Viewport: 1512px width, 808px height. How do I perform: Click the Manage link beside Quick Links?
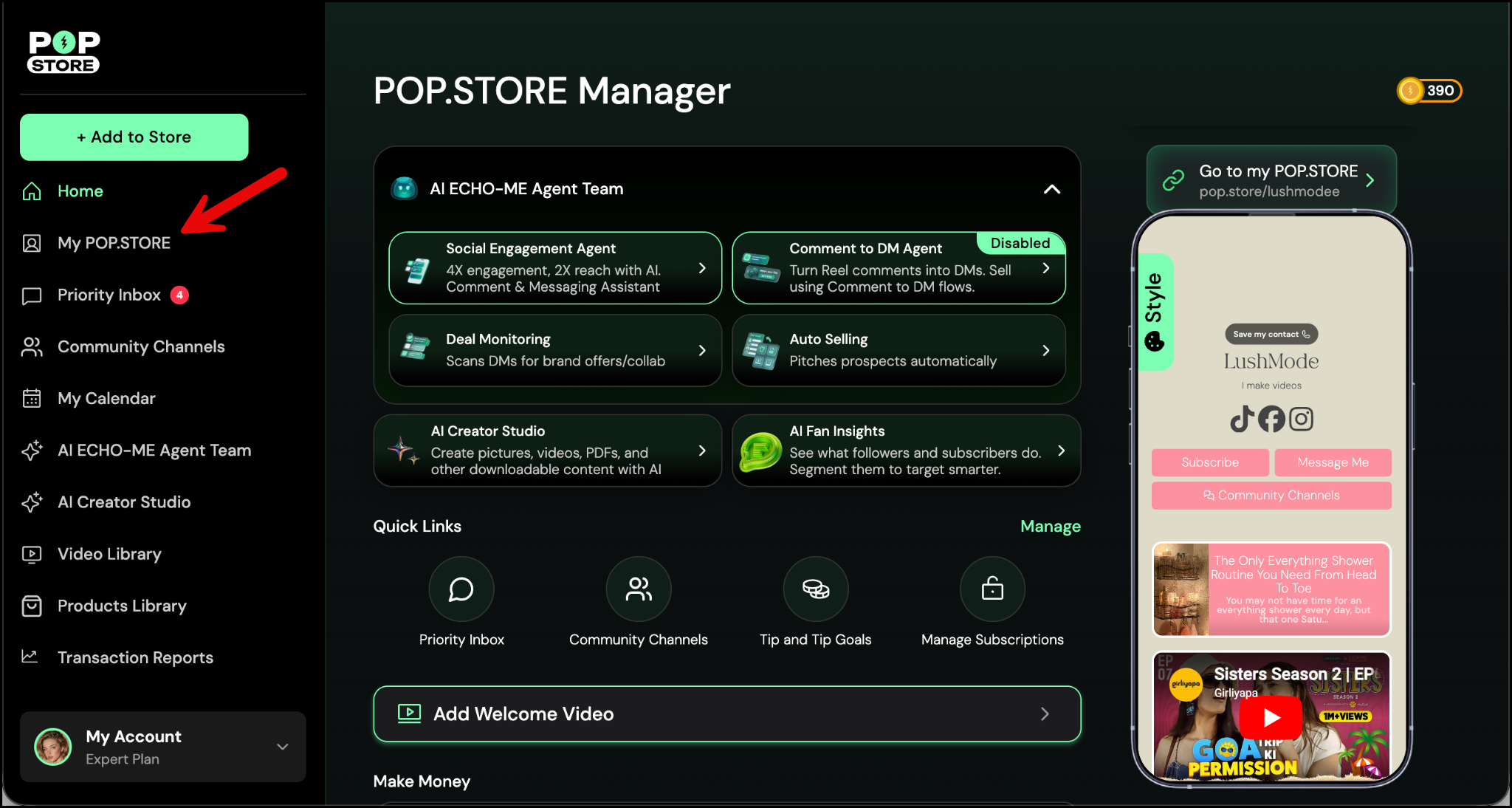coord(1050,527)
